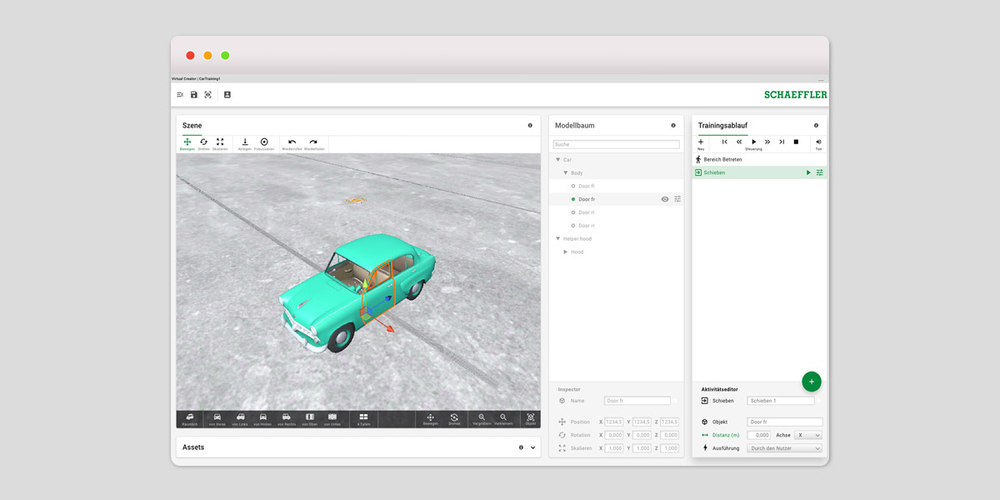The image size is (1000, 500).
Task: Select the Skalieren scale tool
Action: (220, 144)
